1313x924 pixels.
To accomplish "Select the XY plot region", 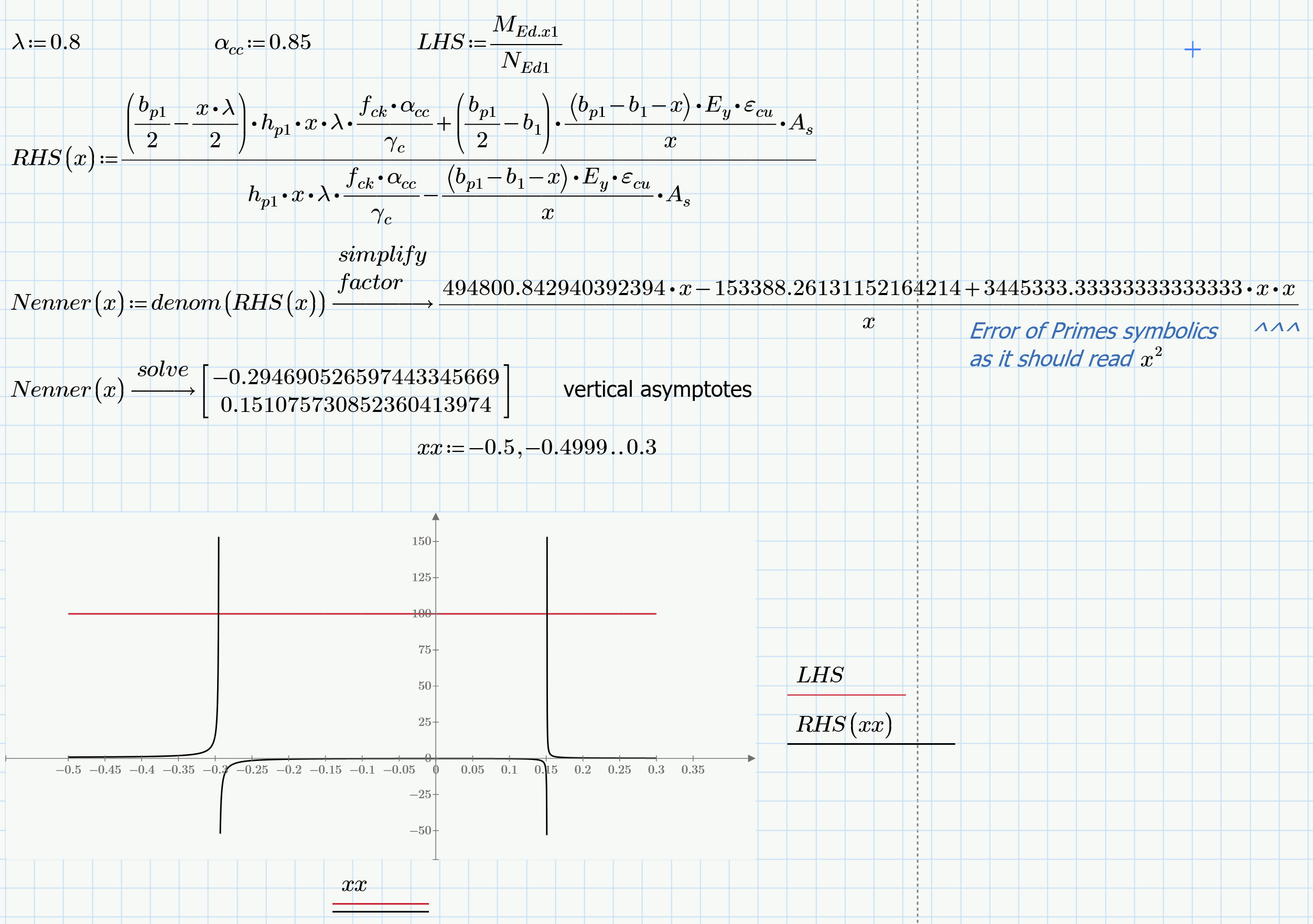I will click(x=378, y=675).
